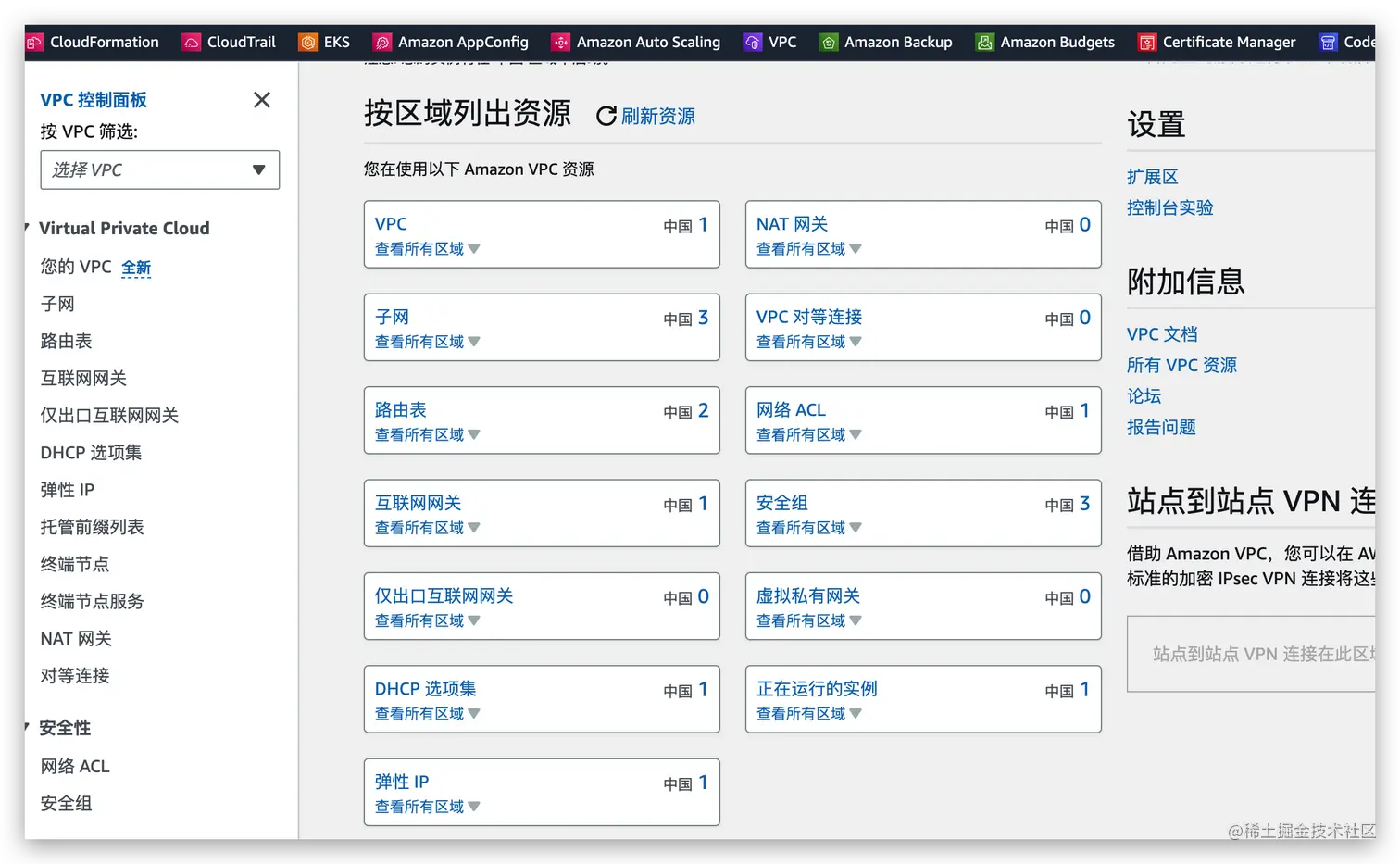Open the 路由表 card title link

401,409
